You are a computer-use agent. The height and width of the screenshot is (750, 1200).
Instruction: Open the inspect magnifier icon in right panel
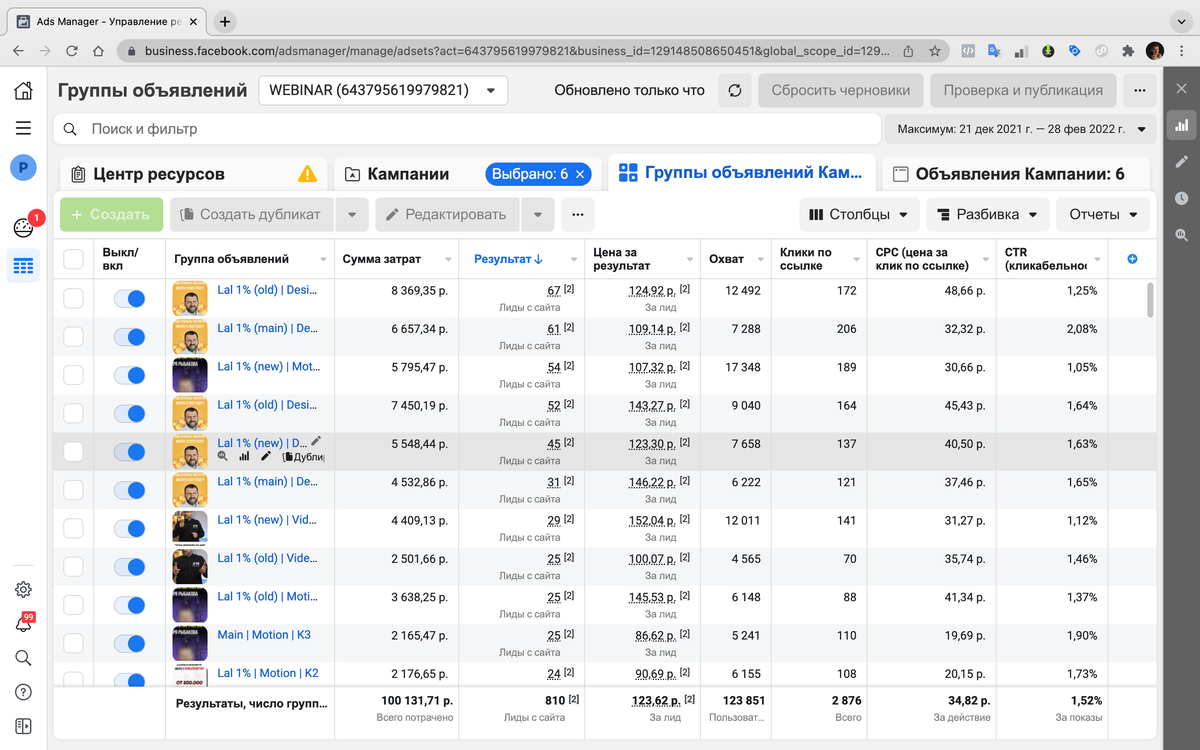[1182, 236]
